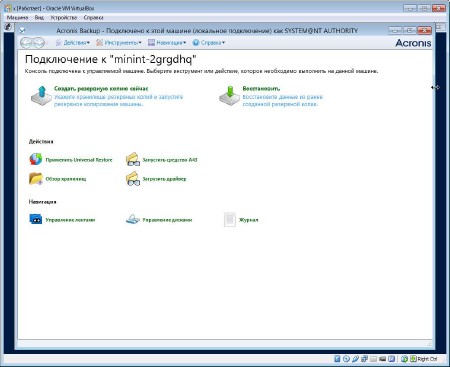Screen dimensions: 450x367
Task: Click the 'Действия' section label
Action: coord(41,141)
